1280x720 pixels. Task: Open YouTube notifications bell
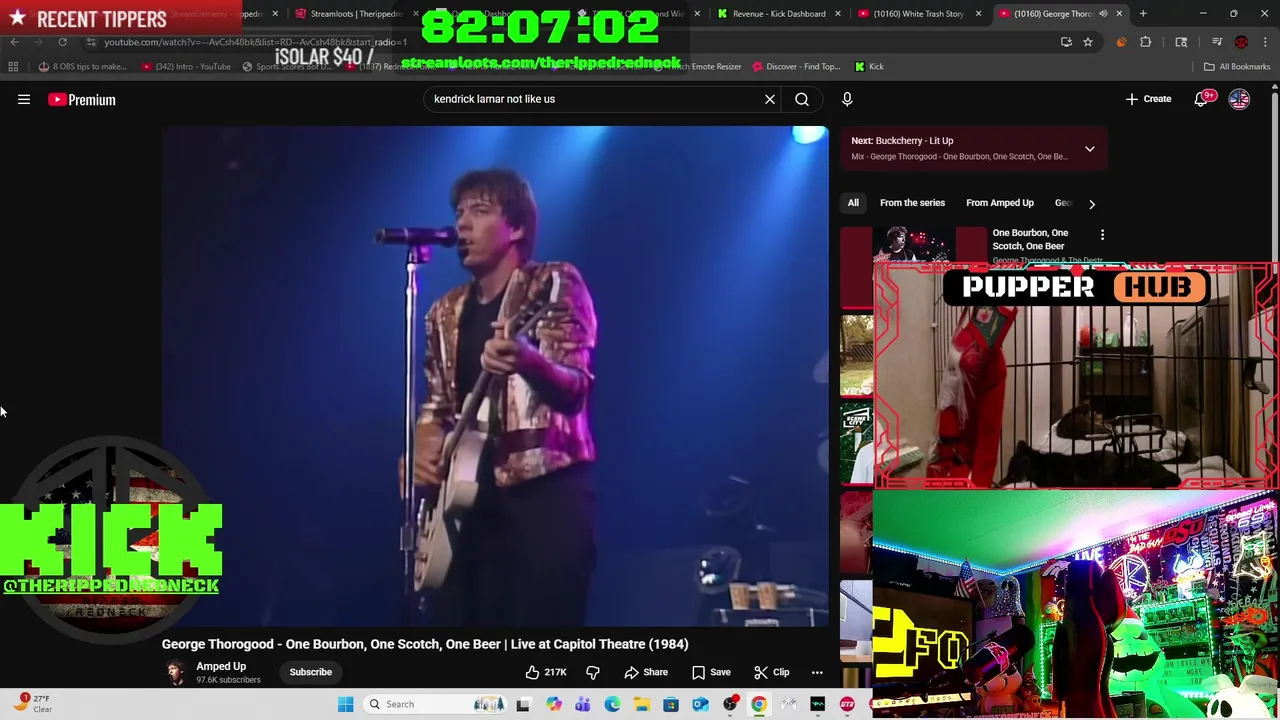pos(1203,99)
